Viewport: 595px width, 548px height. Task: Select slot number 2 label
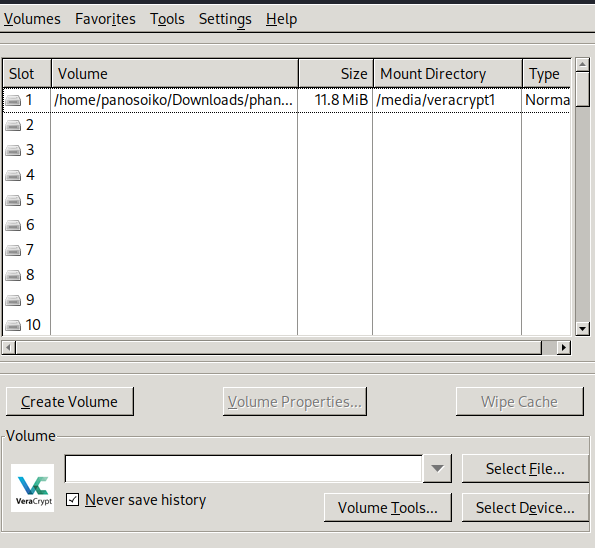30,125
